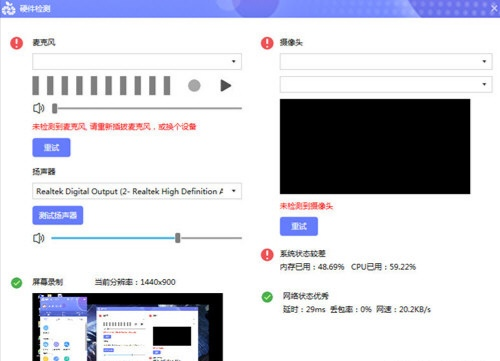
Task: Click the app logo in title bar
Action: 8,8
